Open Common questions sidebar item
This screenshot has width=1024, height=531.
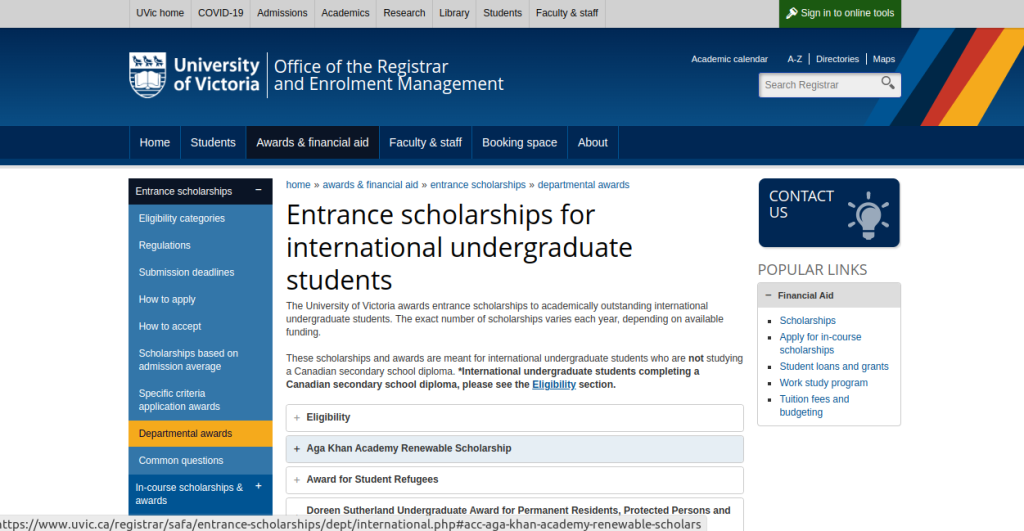[x=200, y=460]
